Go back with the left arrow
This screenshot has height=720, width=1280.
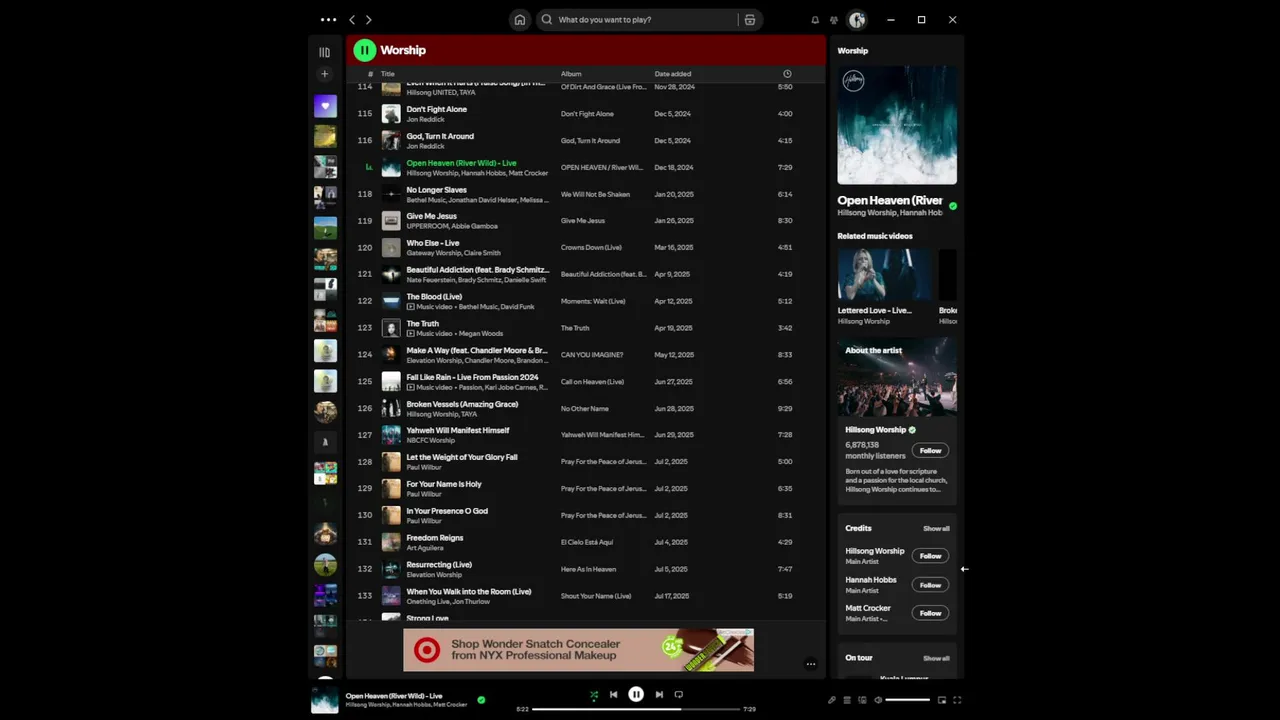click(352, 19)
